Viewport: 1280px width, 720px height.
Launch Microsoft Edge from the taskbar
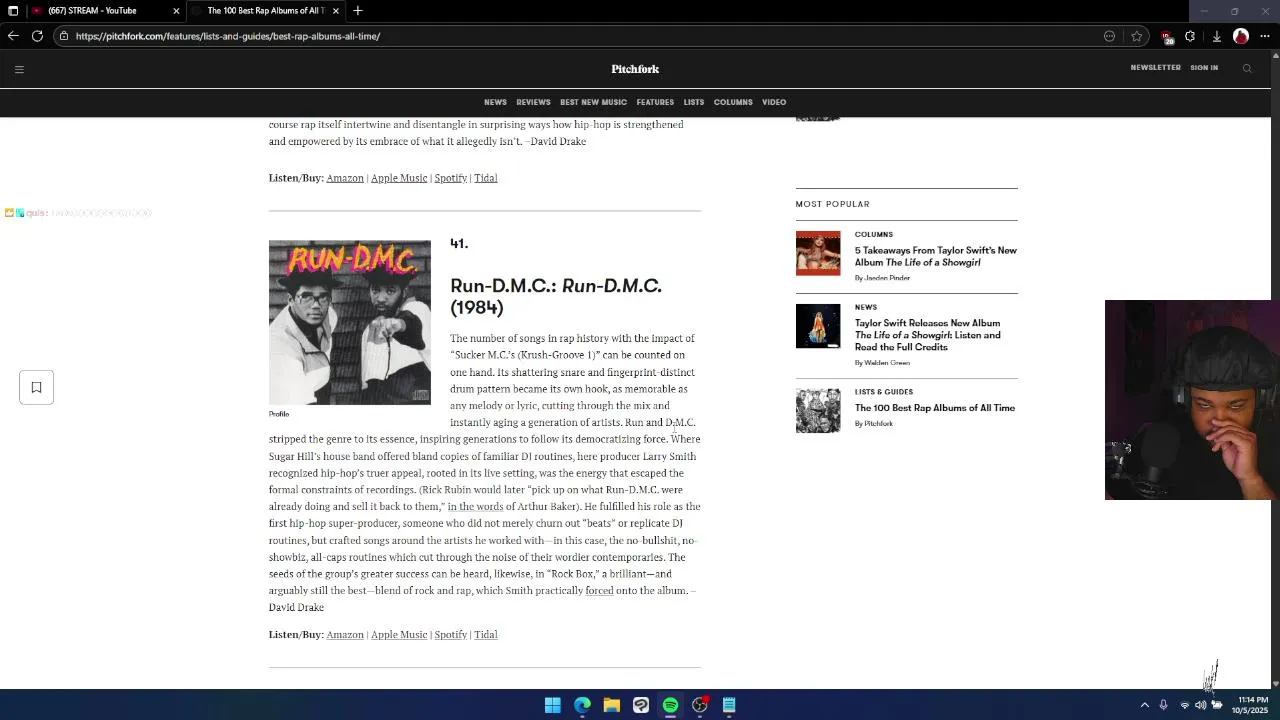point(582,705)
